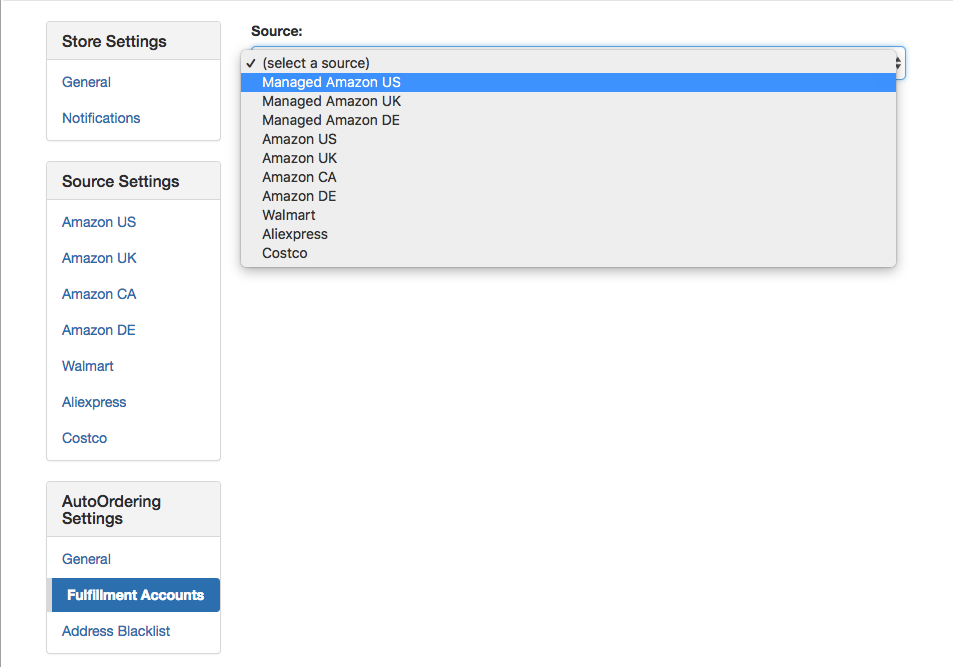Viewport: 953px width, 667px height.
Task: Choose Costco from the source dropdown
Action: point(568,253)
